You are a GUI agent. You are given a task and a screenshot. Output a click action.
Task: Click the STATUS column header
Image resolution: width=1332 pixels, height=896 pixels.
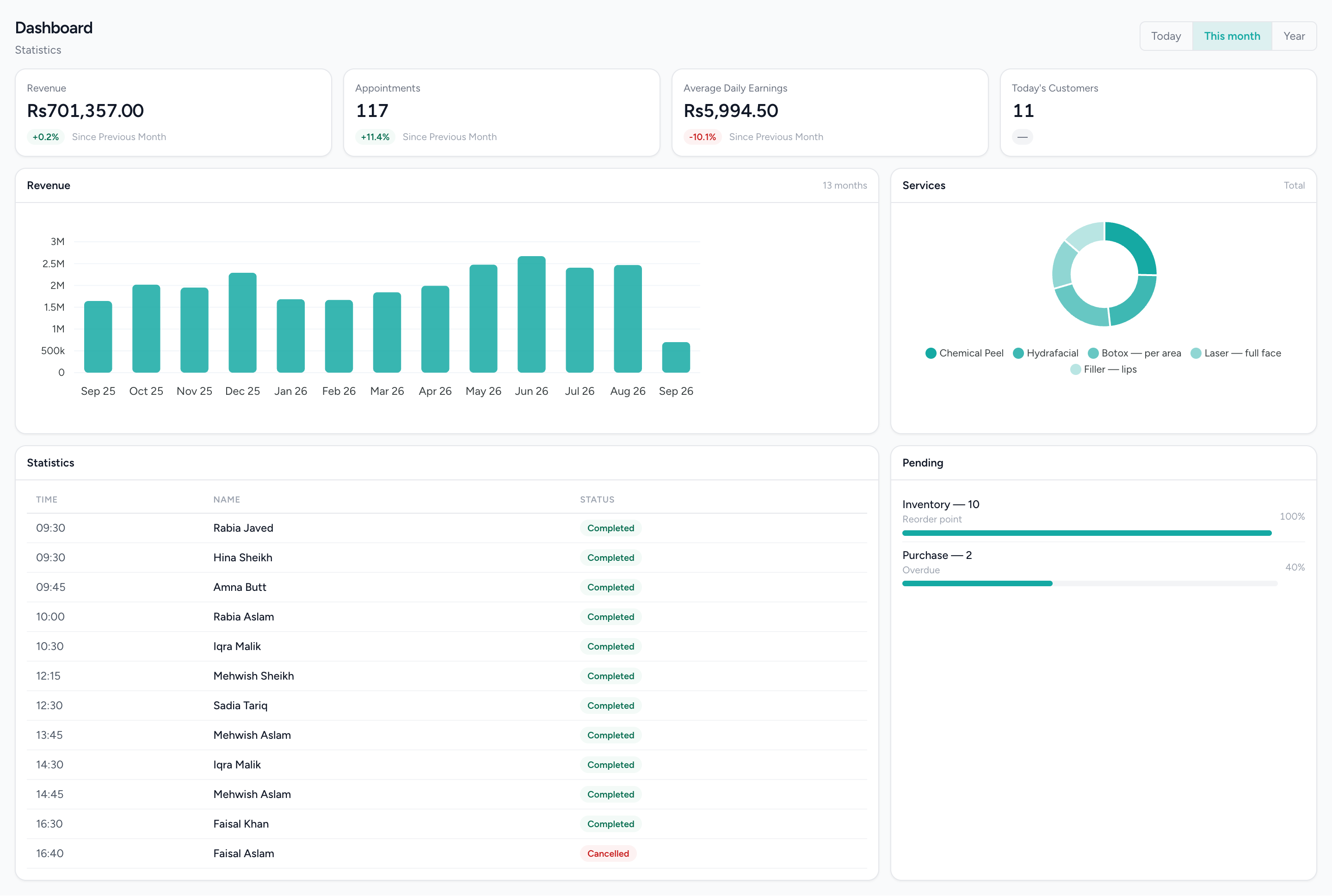[597, 499]
